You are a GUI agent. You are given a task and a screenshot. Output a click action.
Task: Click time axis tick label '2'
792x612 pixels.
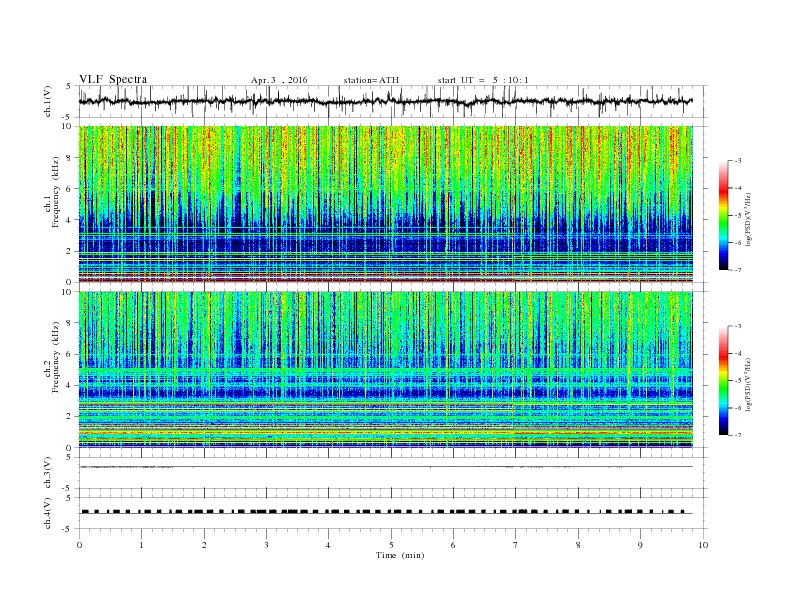pyautogui.click(x=204, y=545)
